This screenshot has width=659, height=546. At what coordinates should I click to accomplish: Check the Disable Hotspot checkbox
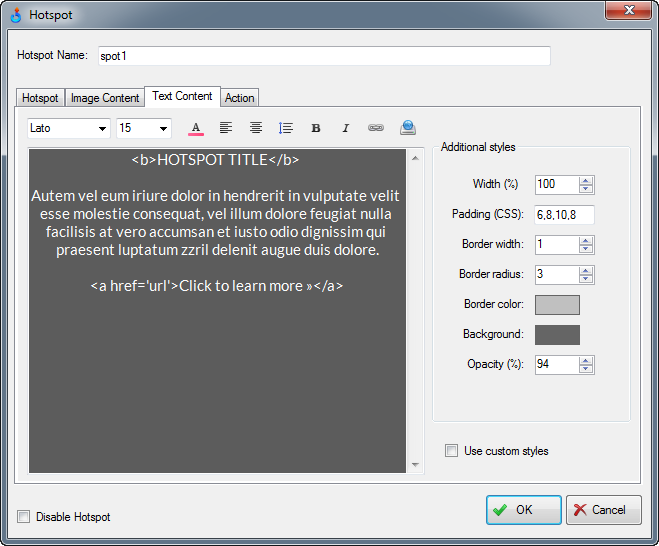click(x=24, y=517)
